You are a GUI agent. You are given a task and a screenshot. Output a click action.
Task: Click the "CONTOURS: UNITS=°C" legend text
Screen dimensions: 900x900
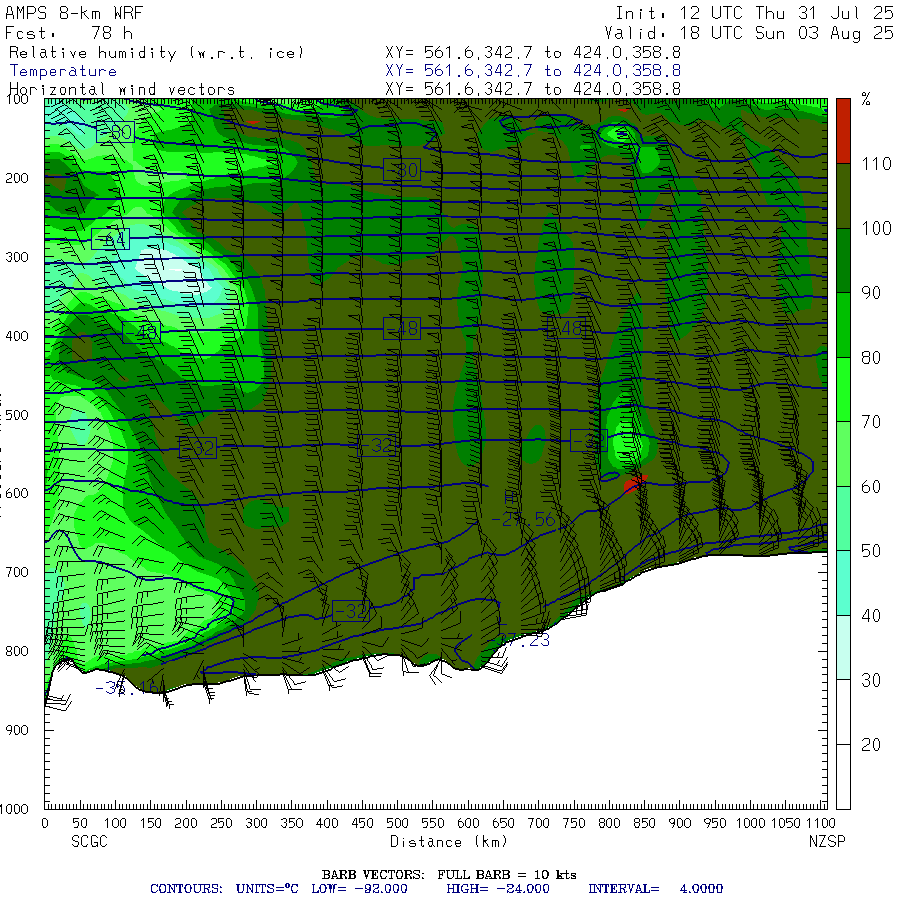(x=224, y=889)
